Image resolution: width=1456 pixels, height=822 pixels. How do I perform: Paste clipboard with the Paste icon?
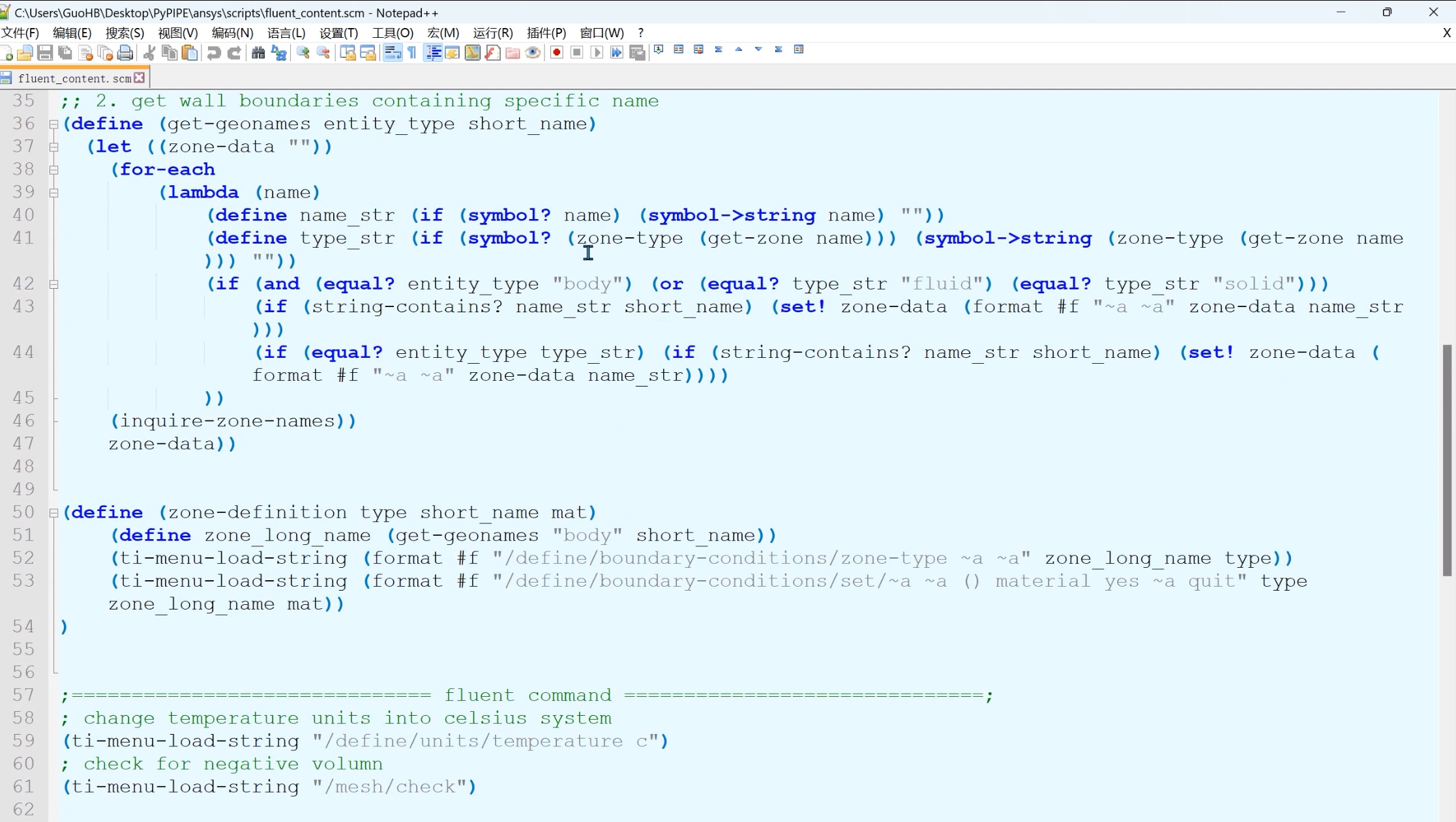coord(190,53)
